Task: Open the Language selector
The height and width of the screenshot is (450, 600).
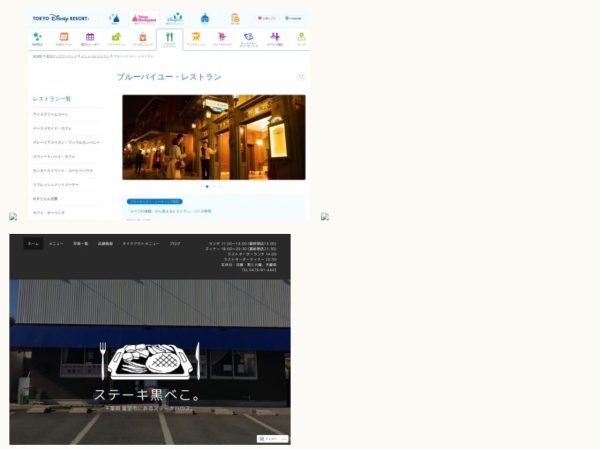Action: (293, 18)
